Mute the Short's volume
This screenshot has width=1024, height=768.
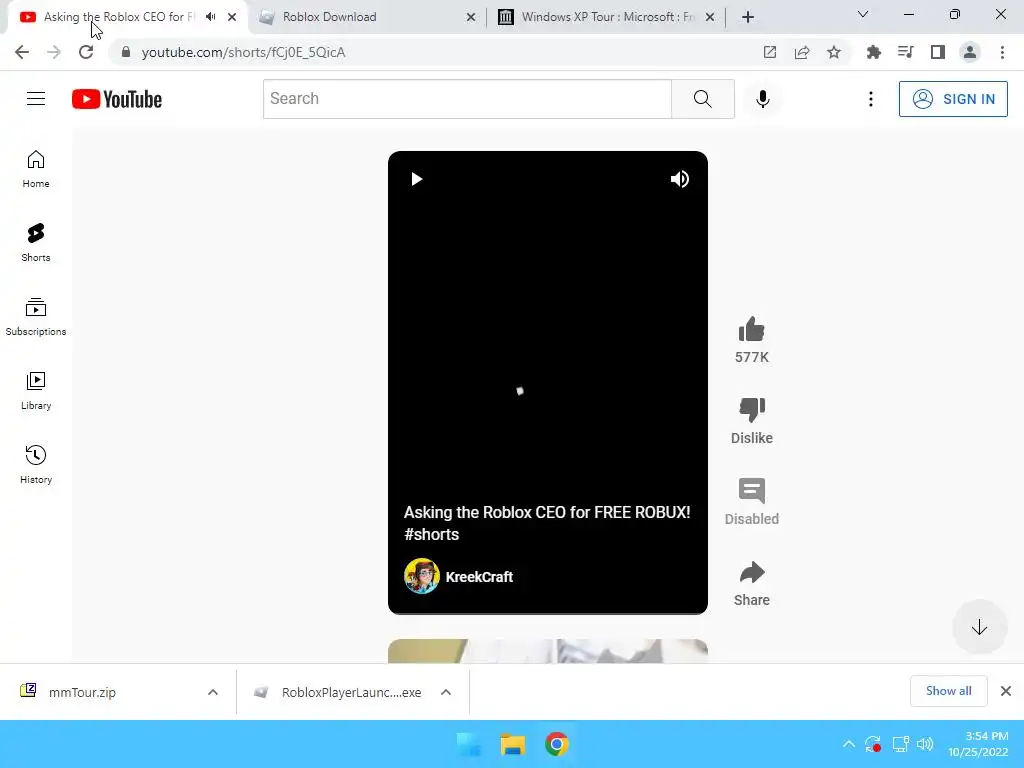coord(680,179)
